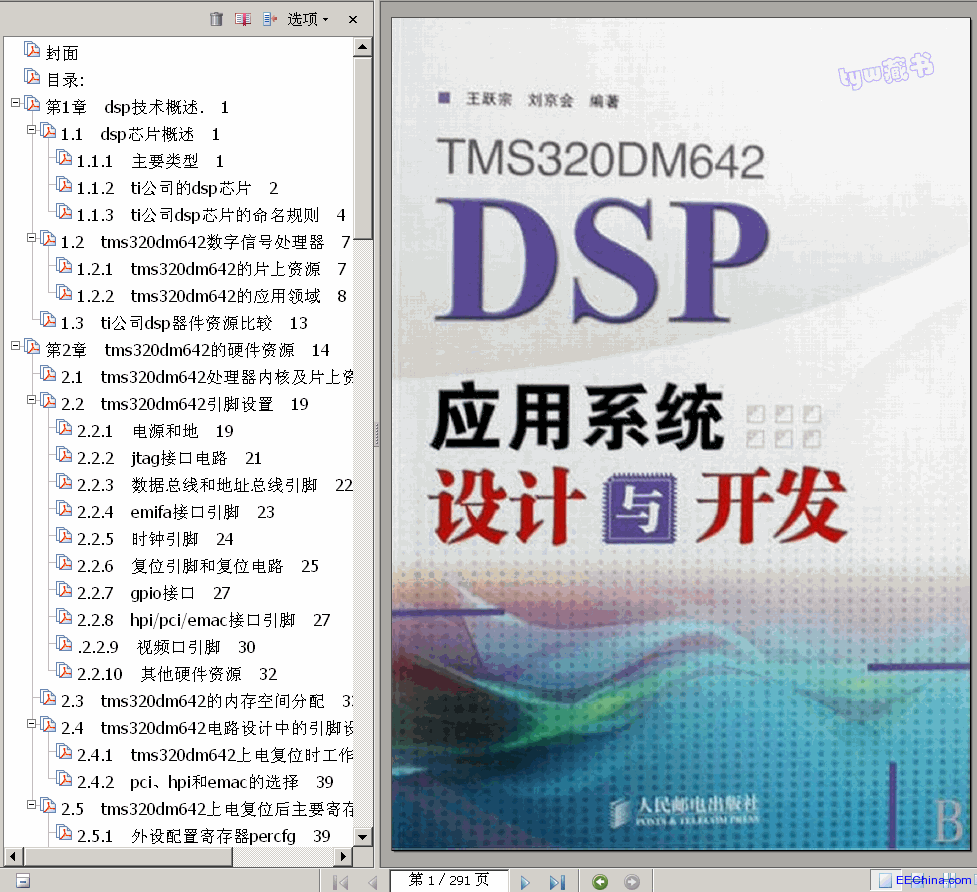Jump to 2.2.1 电源和地 bookmark
The width and height of the screenshot is (977, 892).
click(x=155, y=431)
